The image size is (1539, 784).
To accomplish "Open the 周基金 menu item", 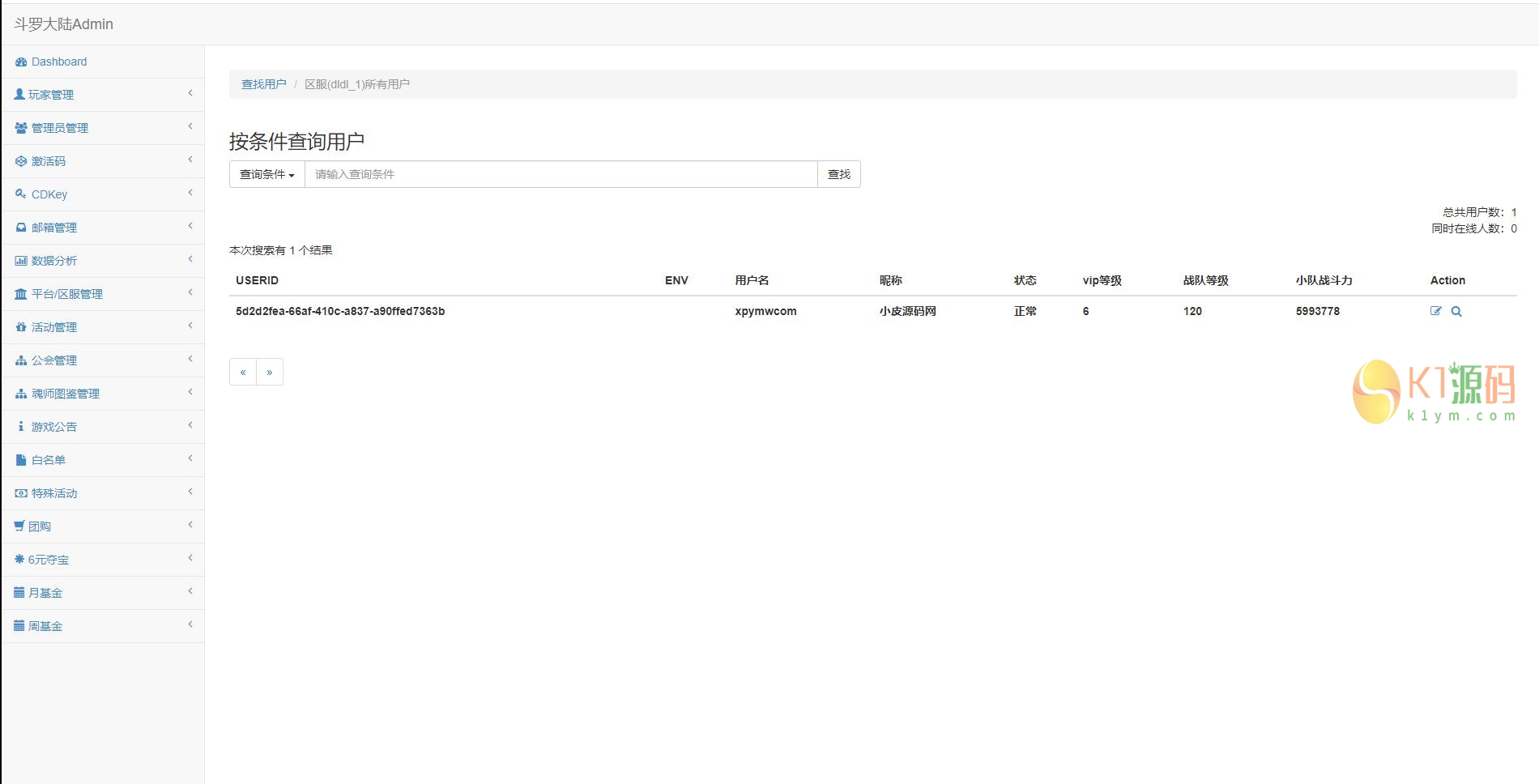I will (103, 626).
